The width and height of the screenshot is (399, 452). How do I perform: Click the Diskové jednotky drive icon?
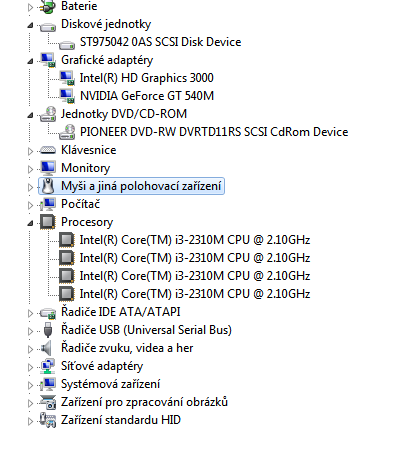[48, 26]
